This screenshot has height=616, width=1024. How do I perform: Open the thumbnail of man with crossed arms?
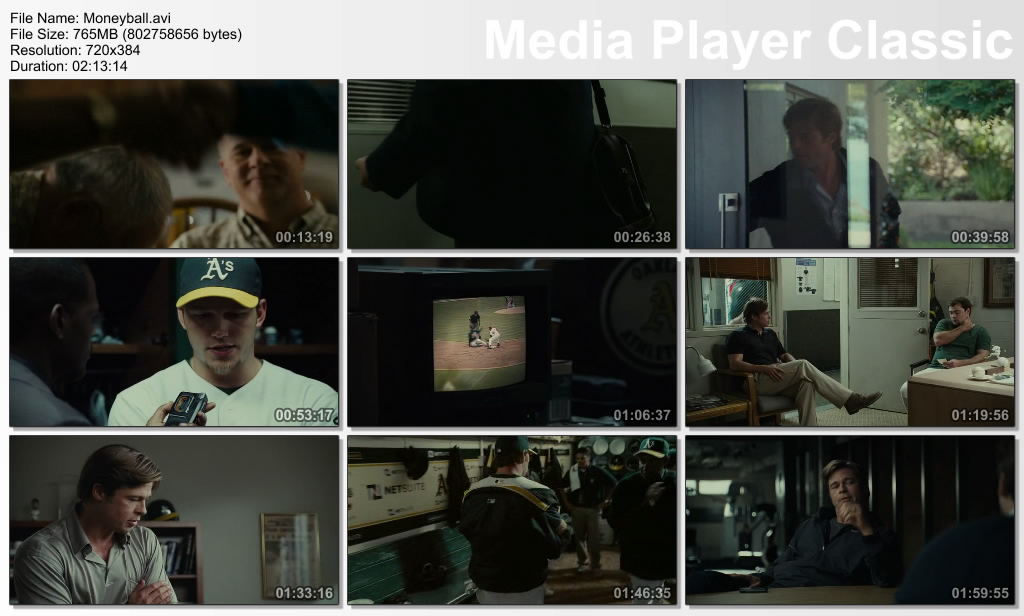pyautogui.click(x=174, y=519)
